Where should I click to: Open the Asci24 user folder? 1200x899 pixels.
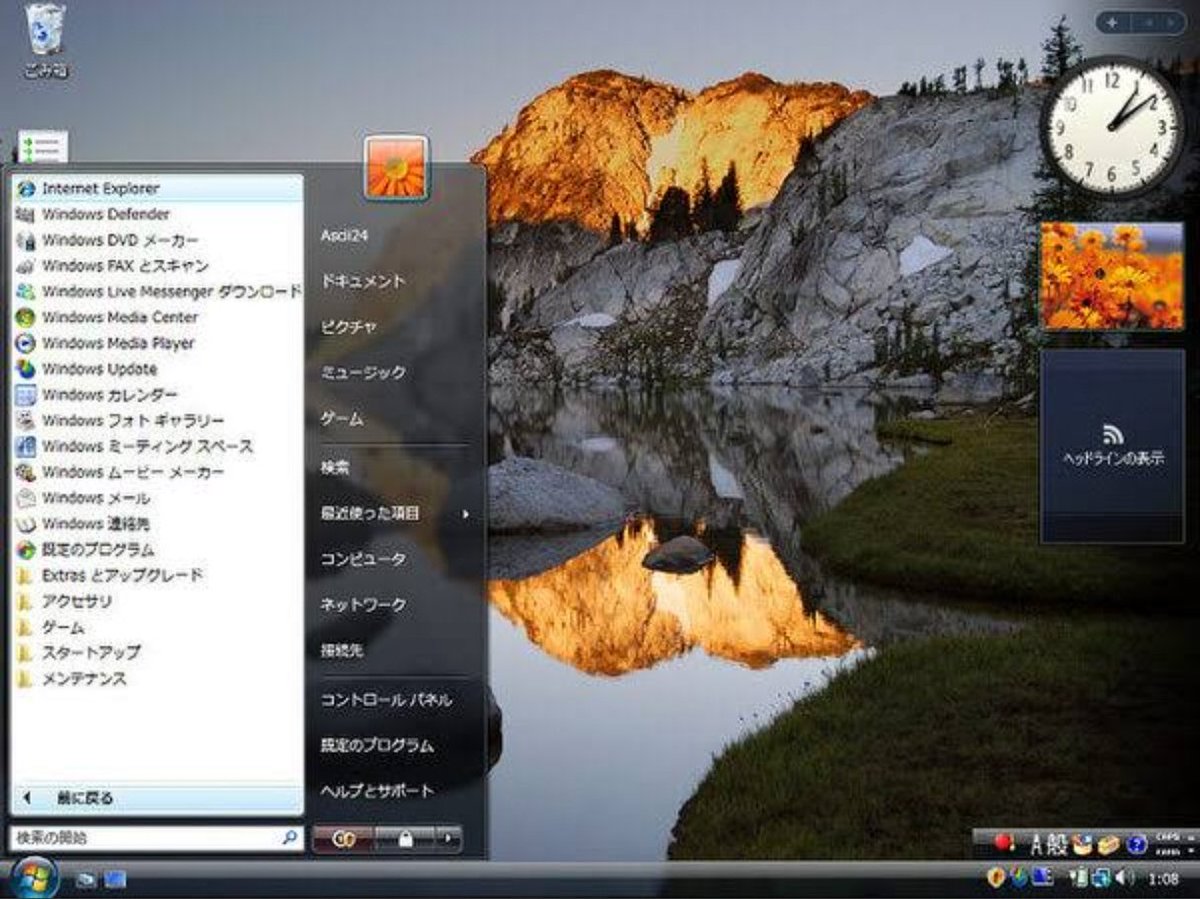[345, 235]
